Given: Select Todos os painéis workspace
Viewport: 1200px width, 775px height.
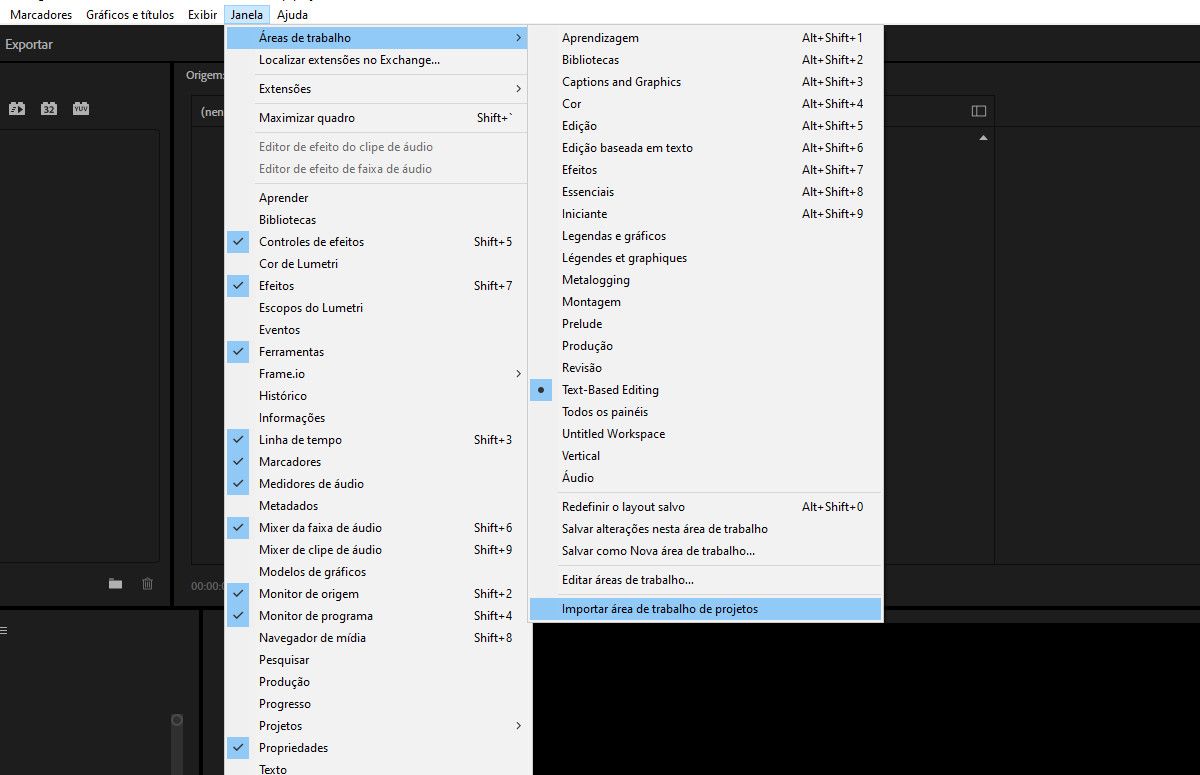Looking at the screenshot, I should click(706, 412).
